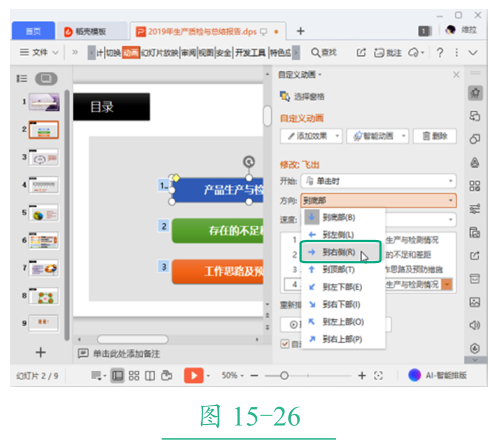Click the AI-智能排版 icon
This screenshot has height=445, width=497.
tap(415, 375)
